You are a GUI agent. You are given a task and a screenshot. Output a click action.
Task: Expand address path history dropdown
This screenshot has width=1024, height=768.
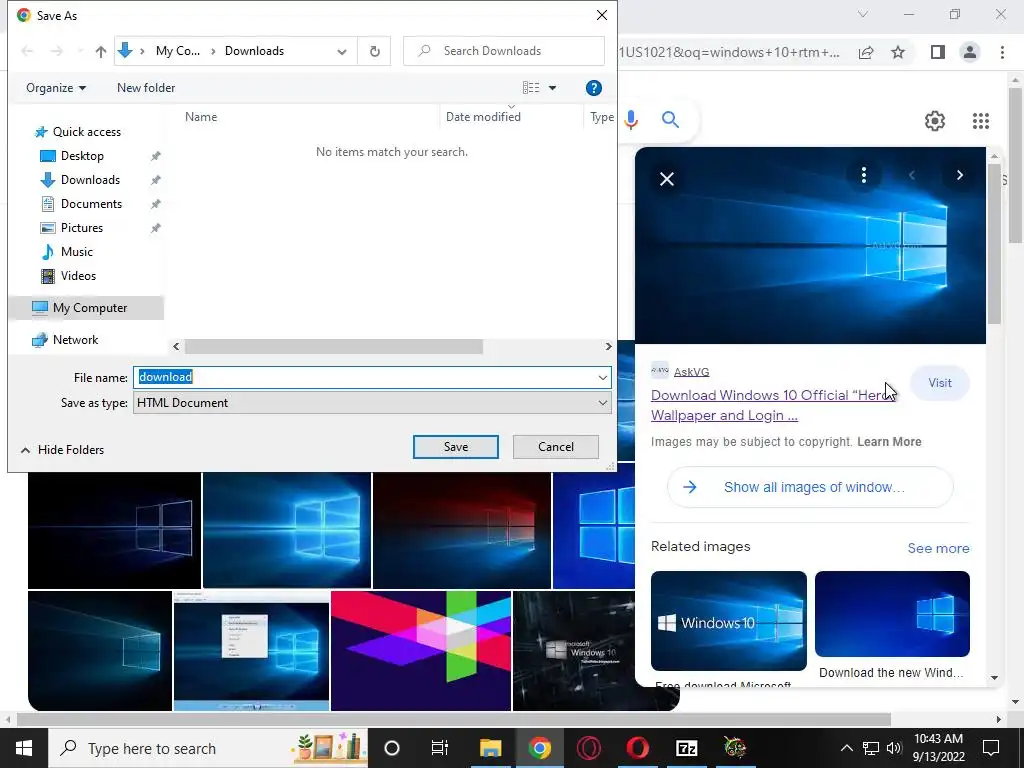coord(342,52)
